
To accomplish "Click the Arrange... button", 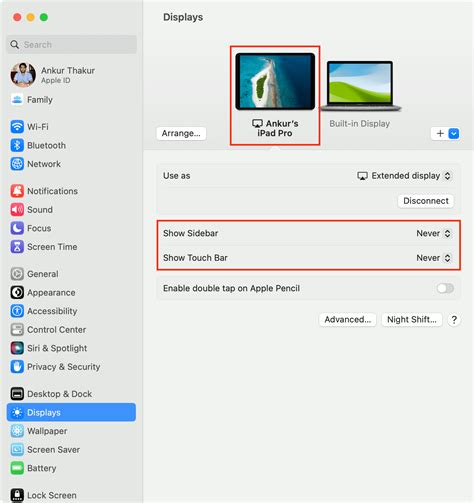I will pyautogui.click(x=181, y=133).
